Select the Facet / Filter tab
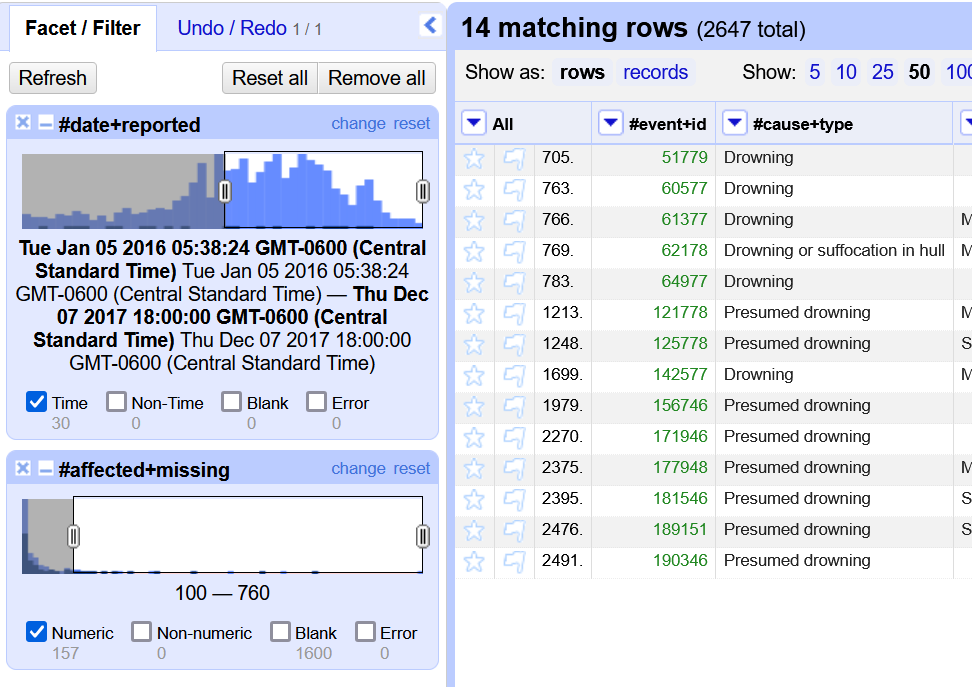 click(82, 28)
